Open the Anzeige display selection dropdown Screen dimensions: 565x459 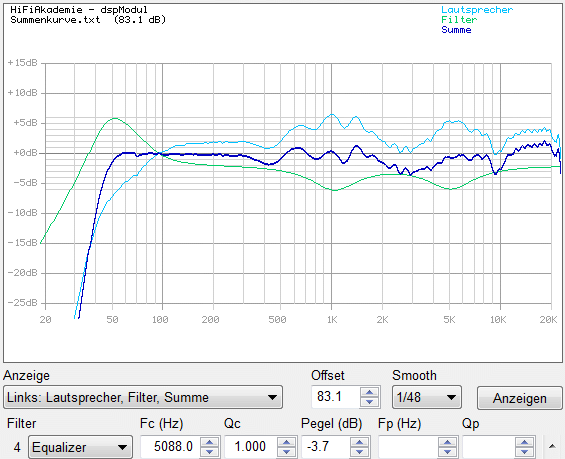tap(143, 397)
